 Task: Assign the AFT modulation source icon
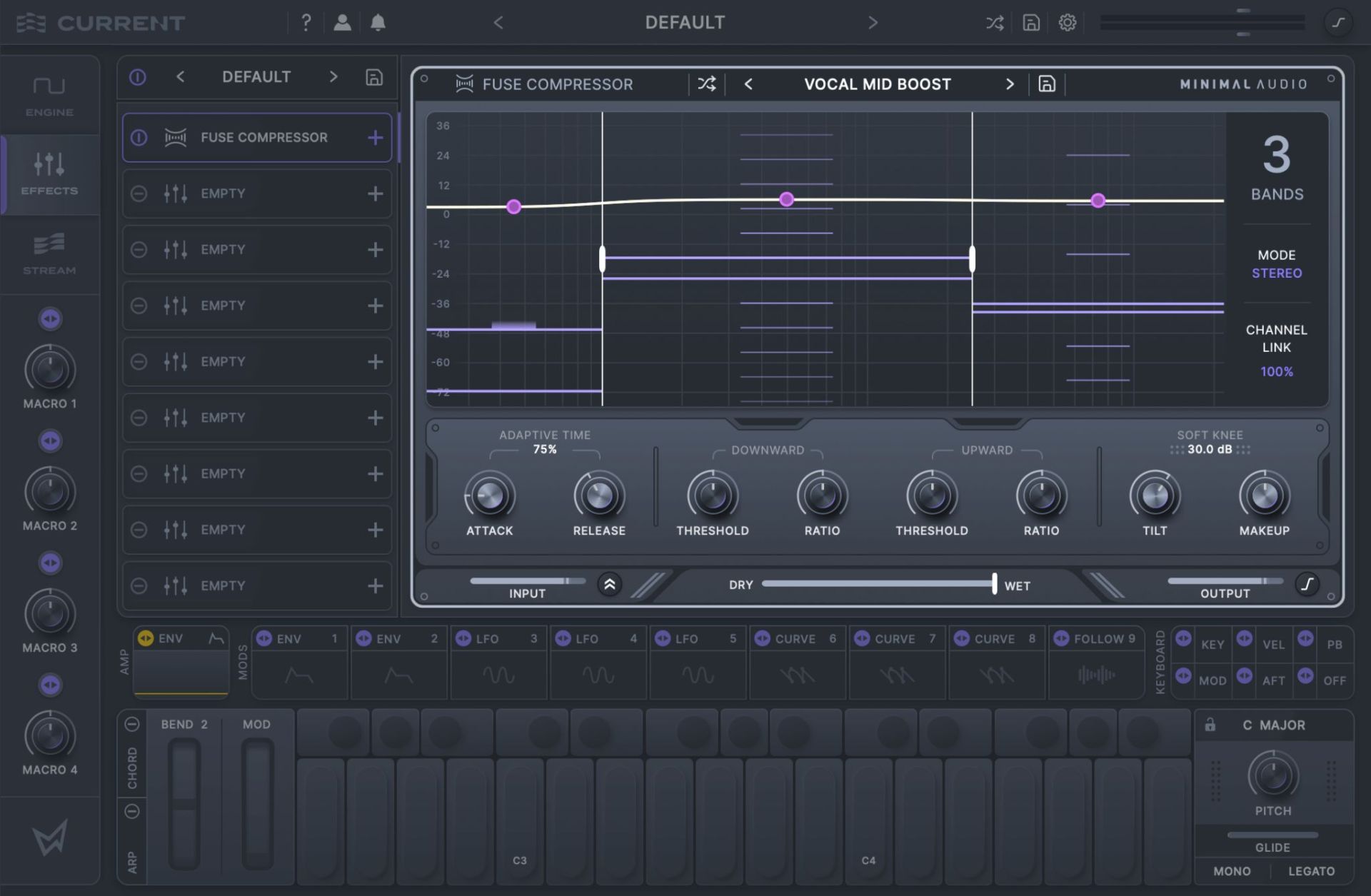tap(1245, 675)
